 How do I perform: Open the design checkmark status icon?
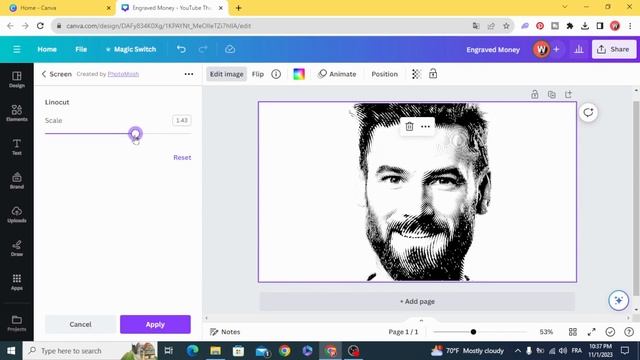610,332
